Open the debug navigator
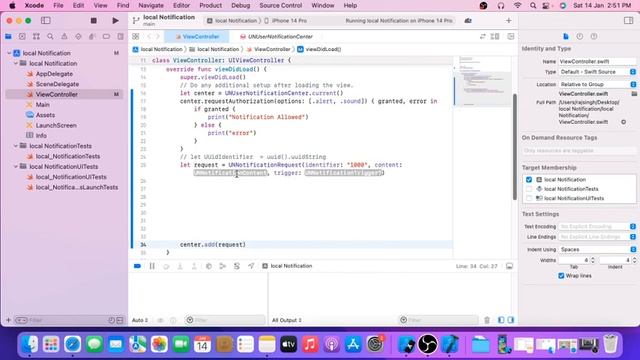Screen dimensions: 640x360 pos(92,36)
